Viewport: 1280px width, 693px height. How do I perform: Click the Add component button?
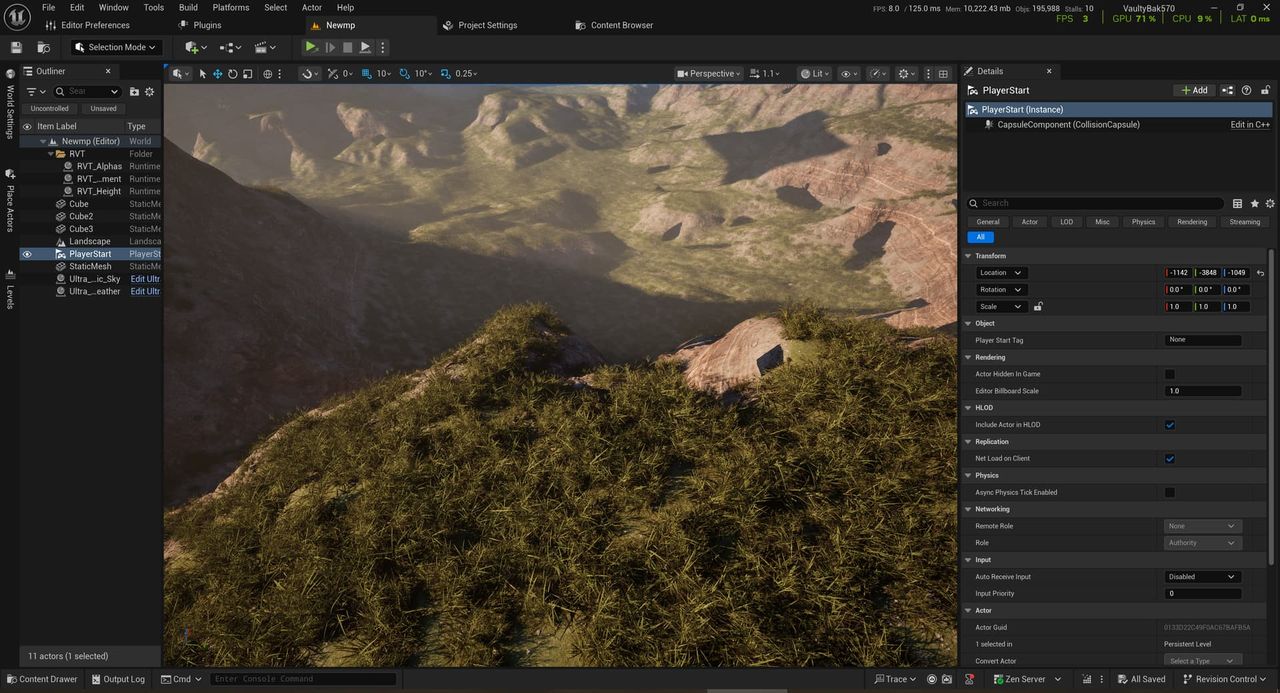tap(1194, 90)
